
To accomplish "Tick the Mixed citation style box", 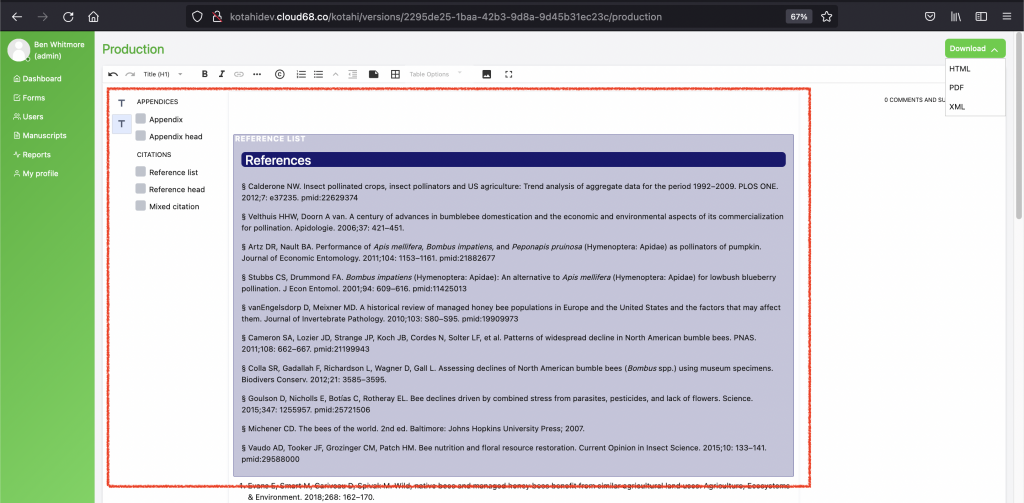I will tap(140, 205).
